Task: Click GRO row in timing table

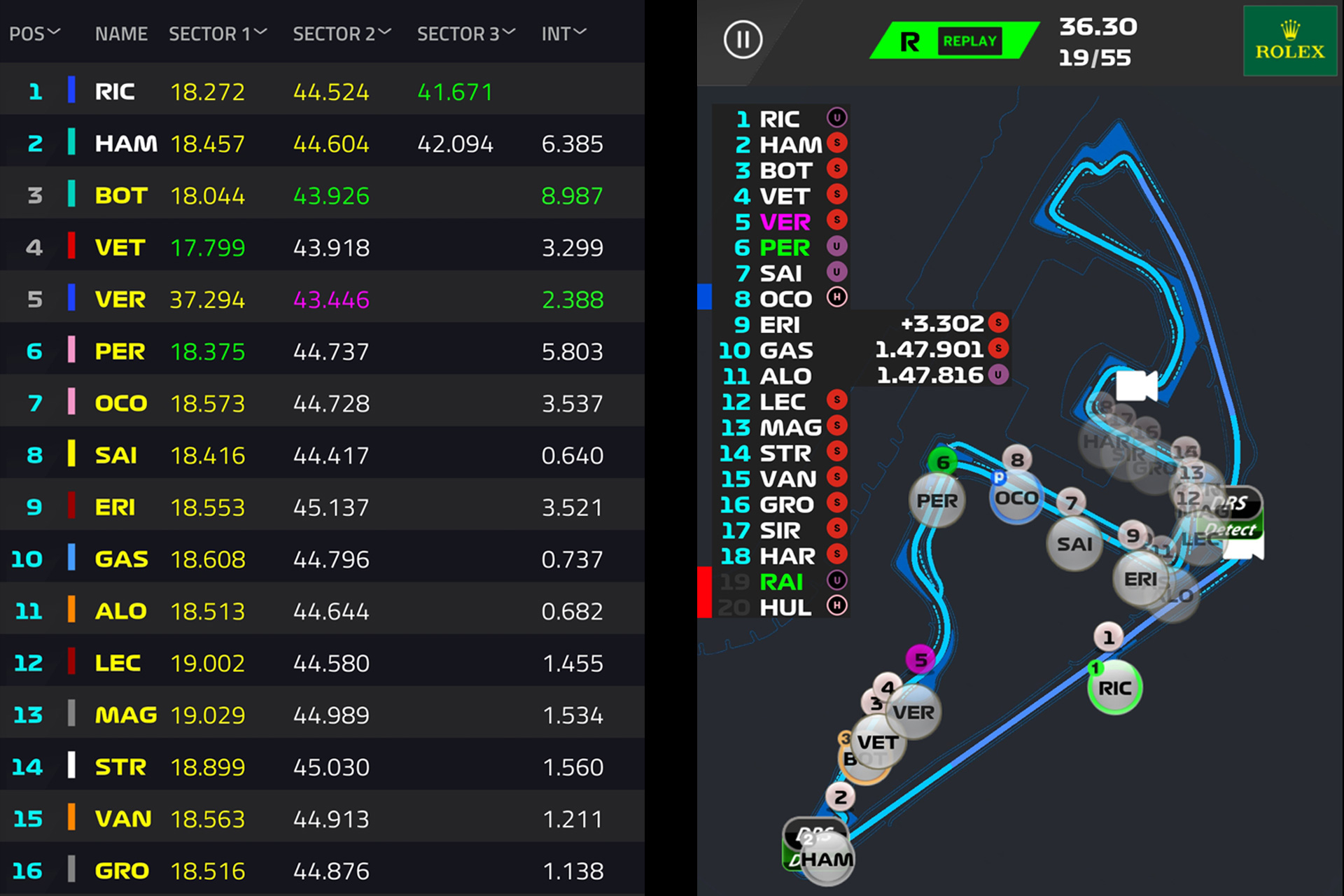Action: point(322,870)
